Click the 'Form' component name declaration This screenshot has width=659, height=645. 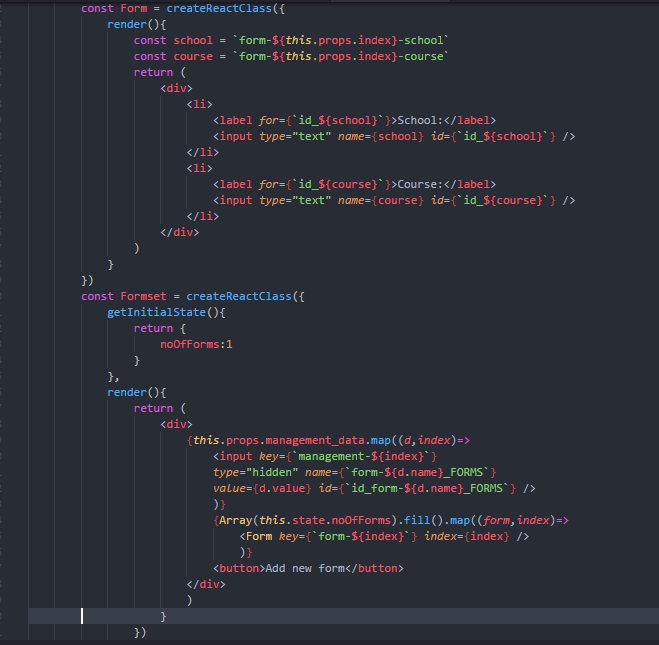coord(133,8)
